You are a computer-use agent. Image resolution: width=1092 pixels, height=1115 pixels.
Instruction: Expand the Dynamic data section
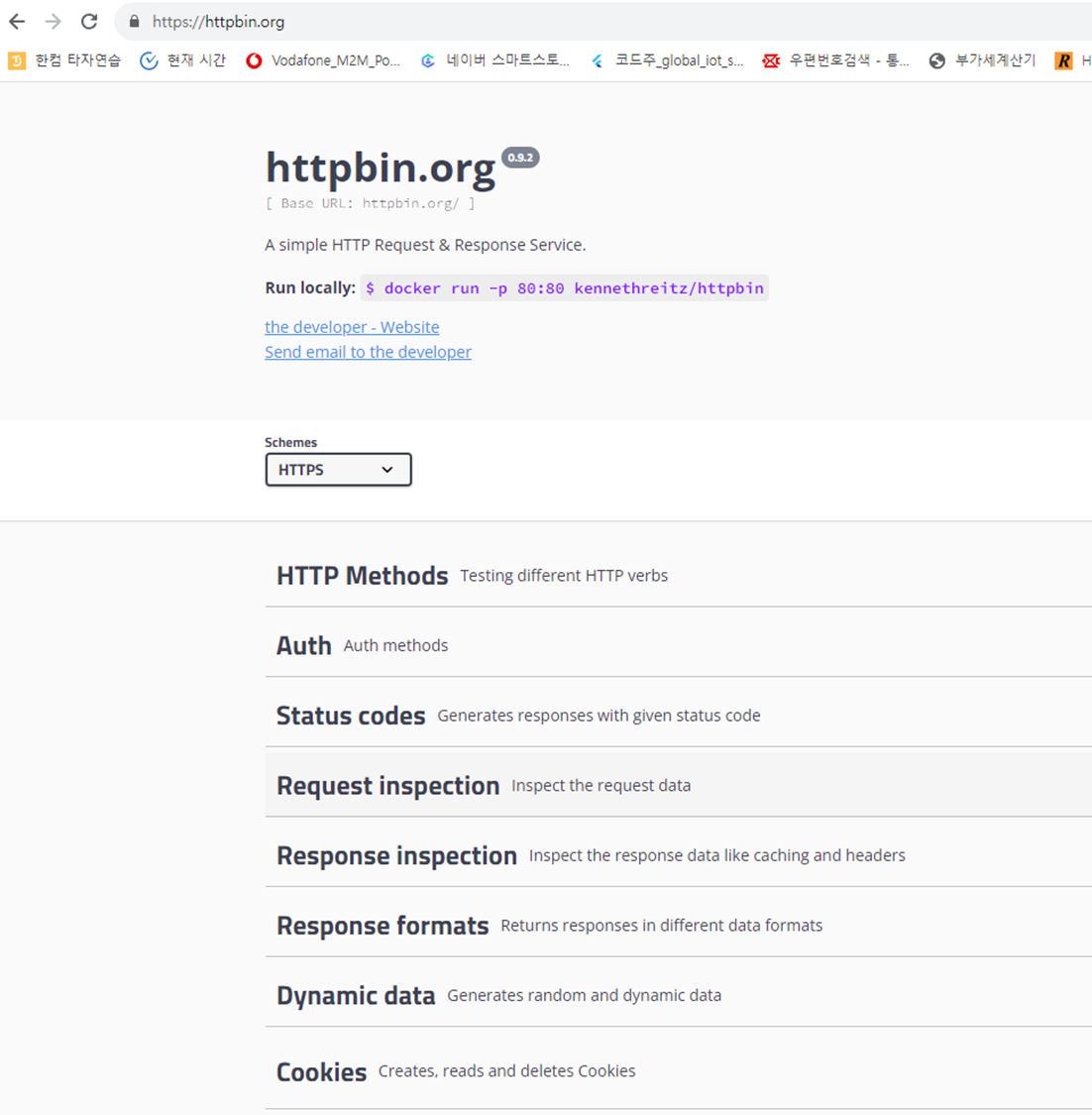click(678, 995)
